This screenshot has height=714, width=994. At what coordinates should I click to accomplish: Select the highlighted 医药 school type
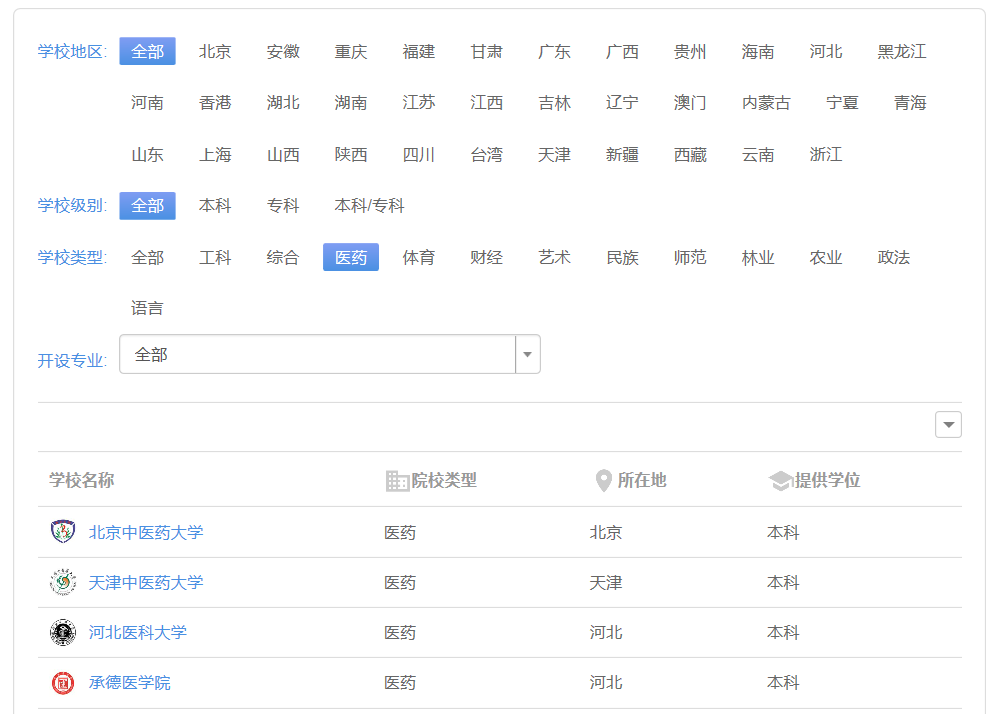[351, 258]
